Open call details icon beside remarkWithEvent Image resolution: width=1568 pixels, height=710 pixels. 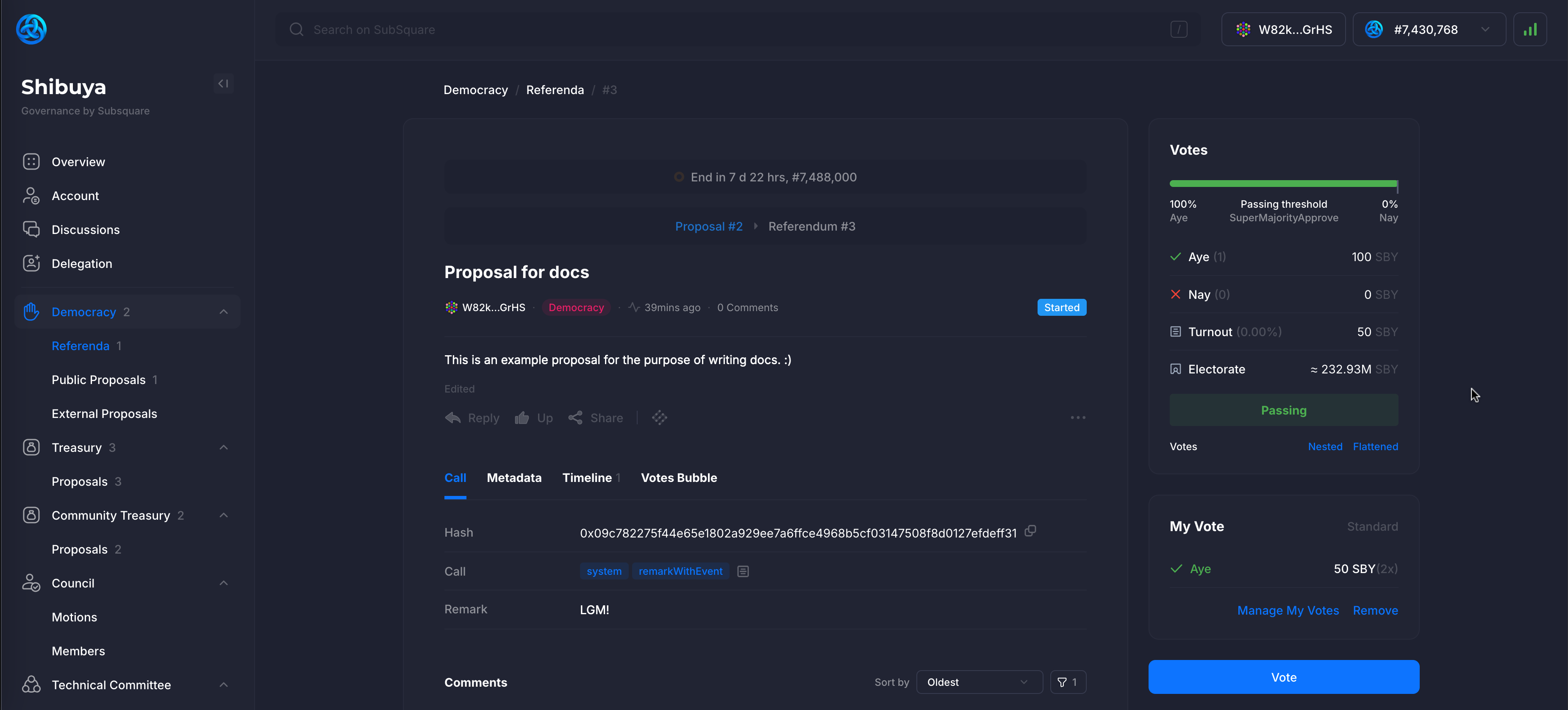click(x=743, y=571)
